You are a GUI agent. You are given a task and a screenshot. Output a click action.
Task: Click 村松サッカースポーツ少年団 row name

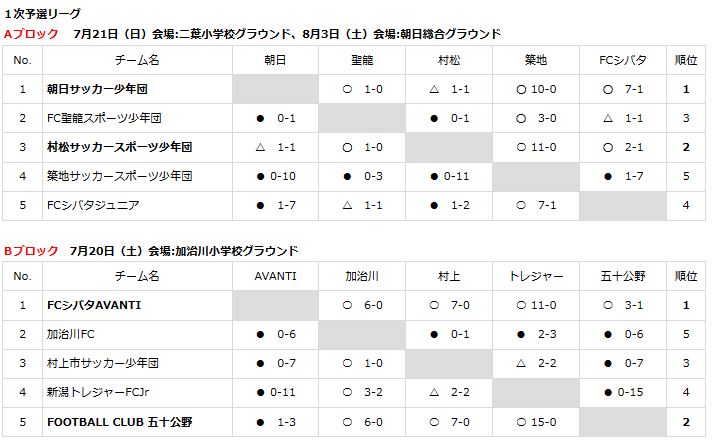[120, 147]
